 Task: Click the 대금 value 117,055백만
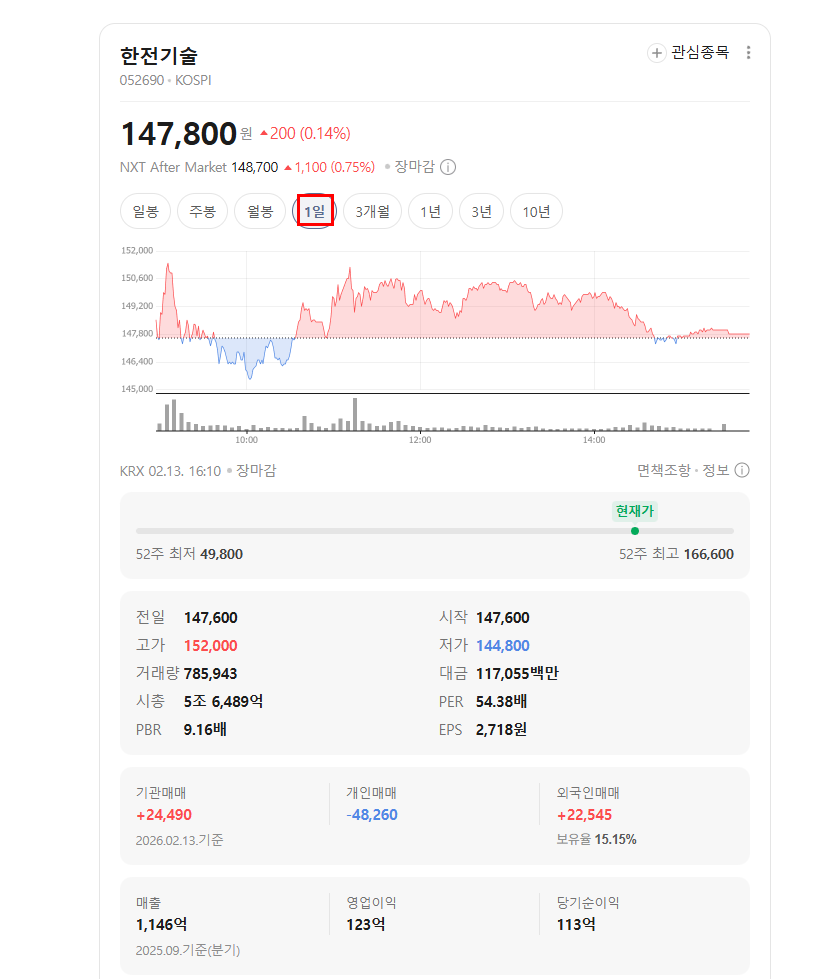(x=517, y=674)
